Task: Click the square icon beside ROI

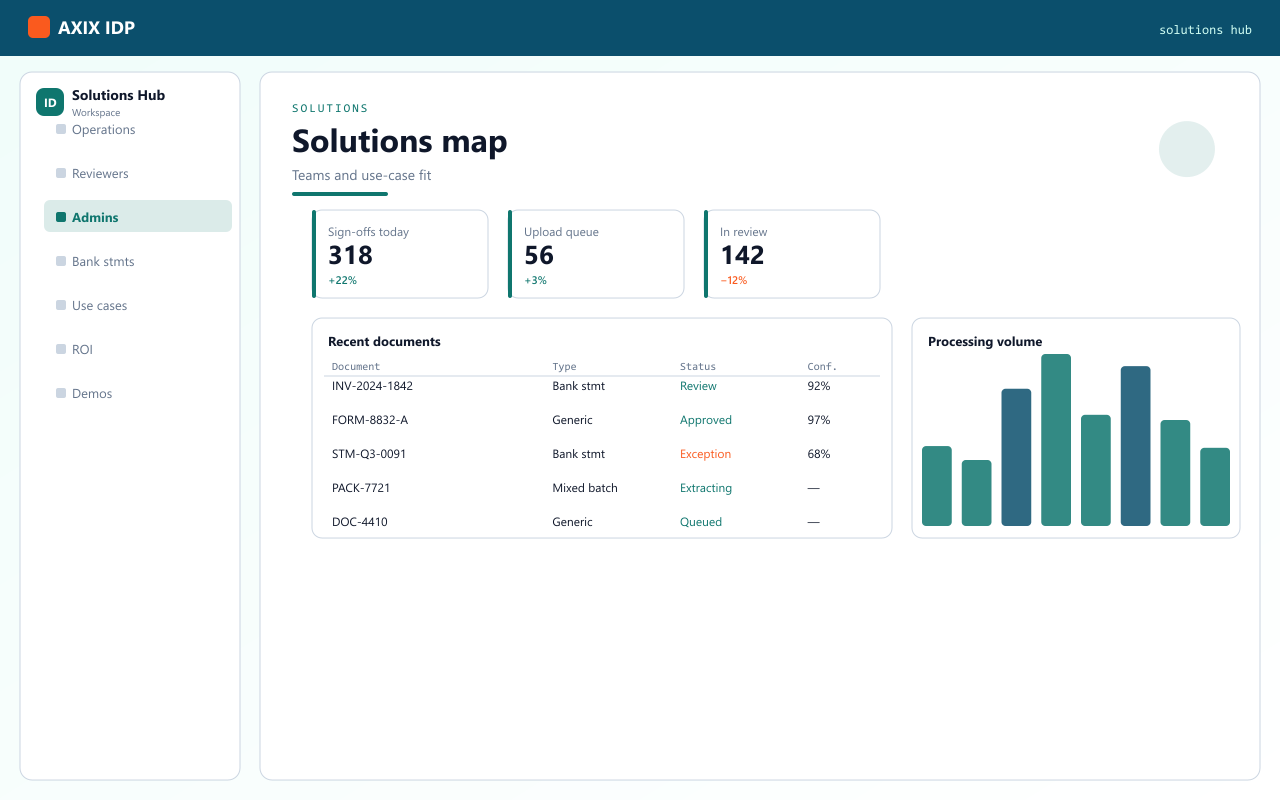Action: pyautogui.click(x=61, y=349)
